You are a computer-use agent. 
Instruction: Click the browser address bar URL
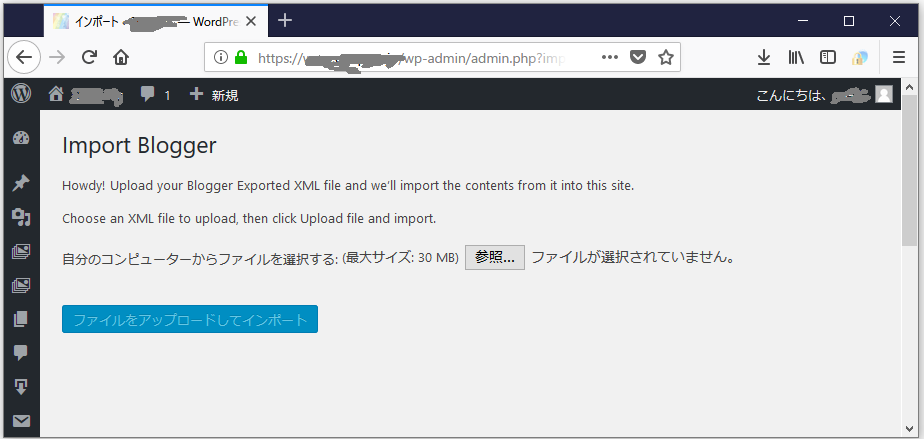tap(420, 58)
